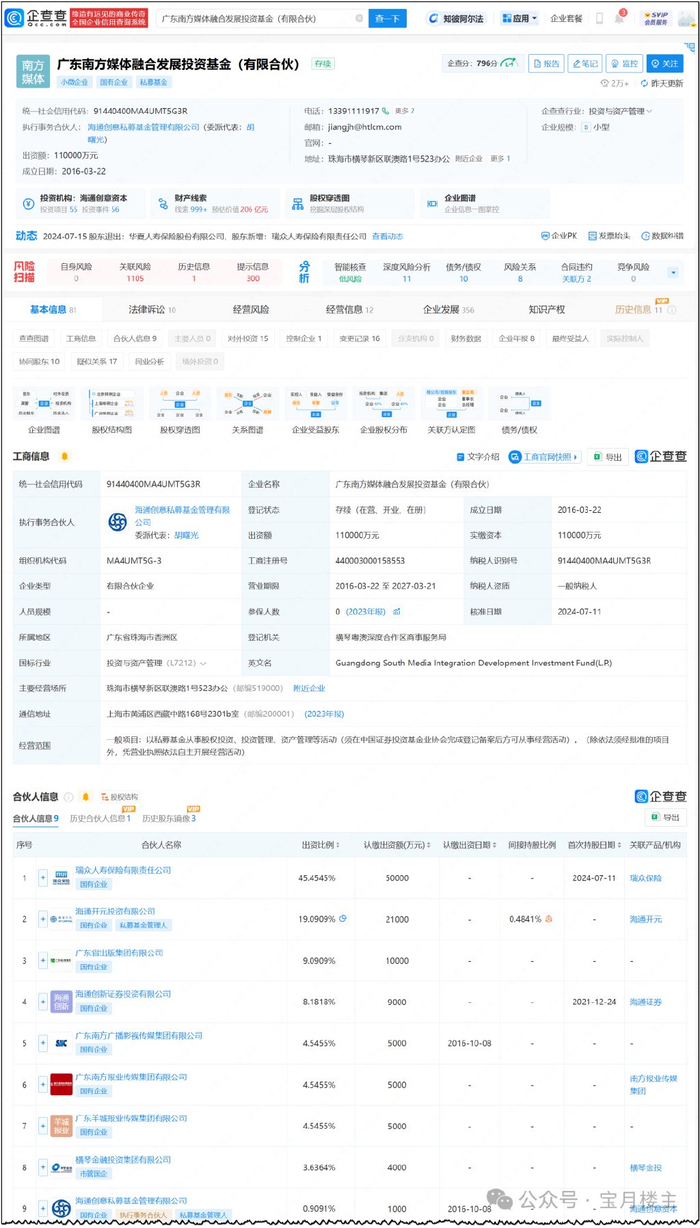
Task: Open the 应用 dropdown in header
Action: click(519, 18)
